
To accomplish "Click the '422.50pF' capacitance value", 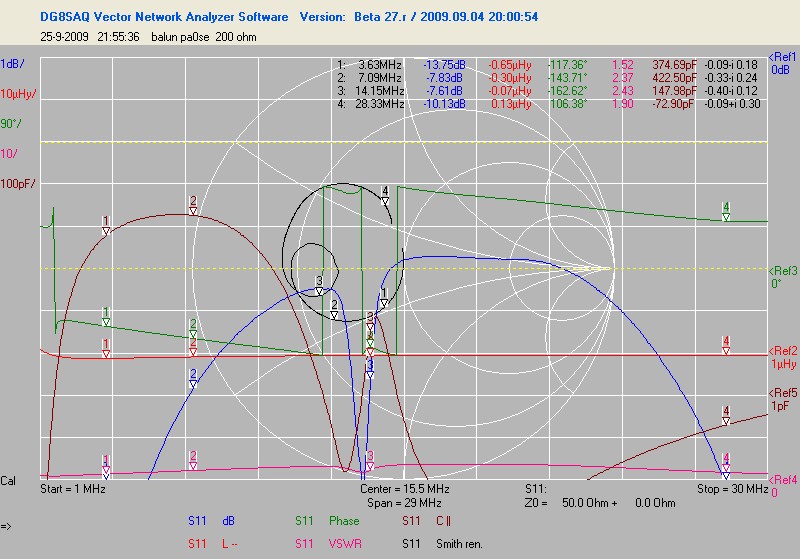I will (674, 78).
